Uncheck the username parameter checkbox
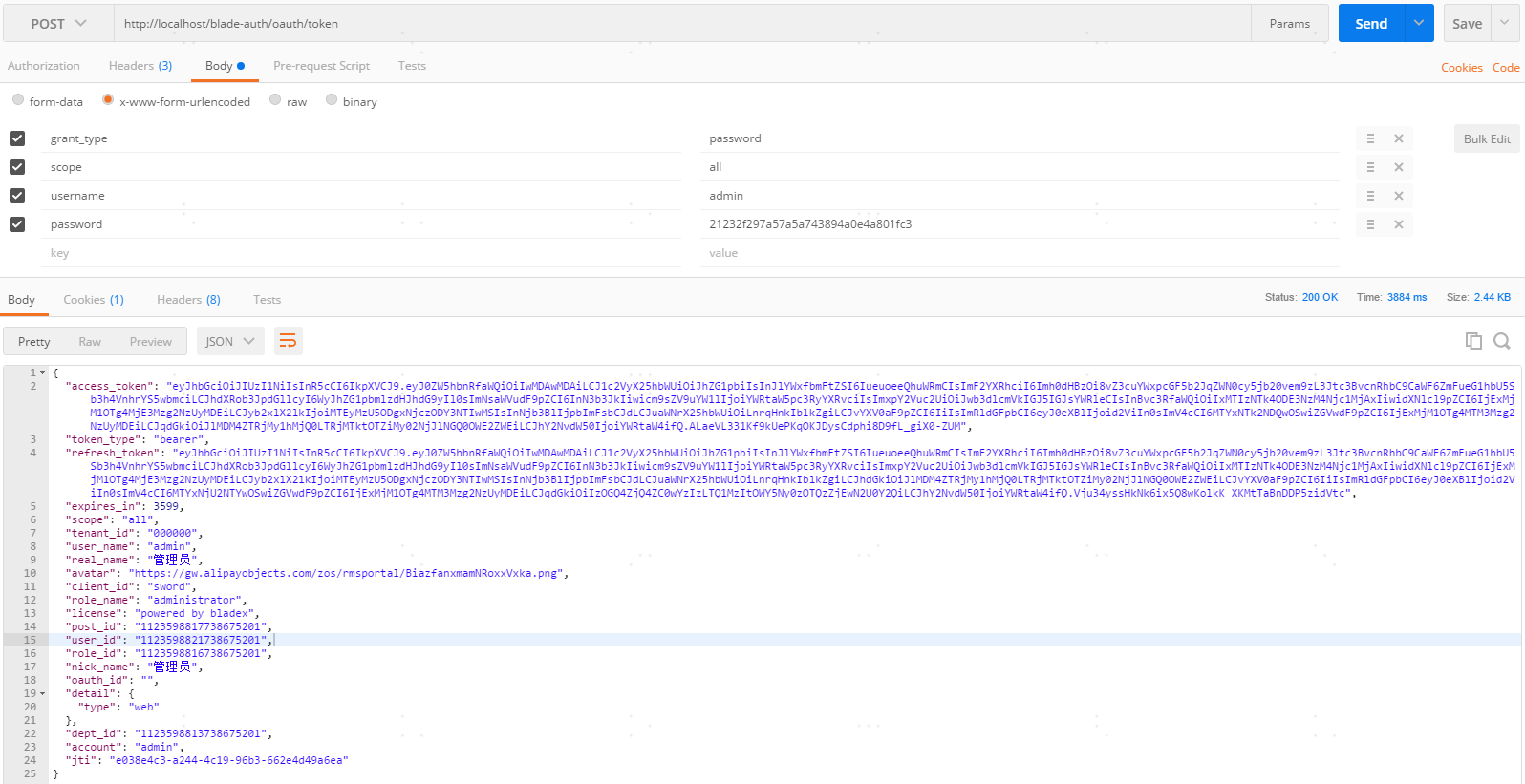The image size is (1525, 784). tap(17, 196)
